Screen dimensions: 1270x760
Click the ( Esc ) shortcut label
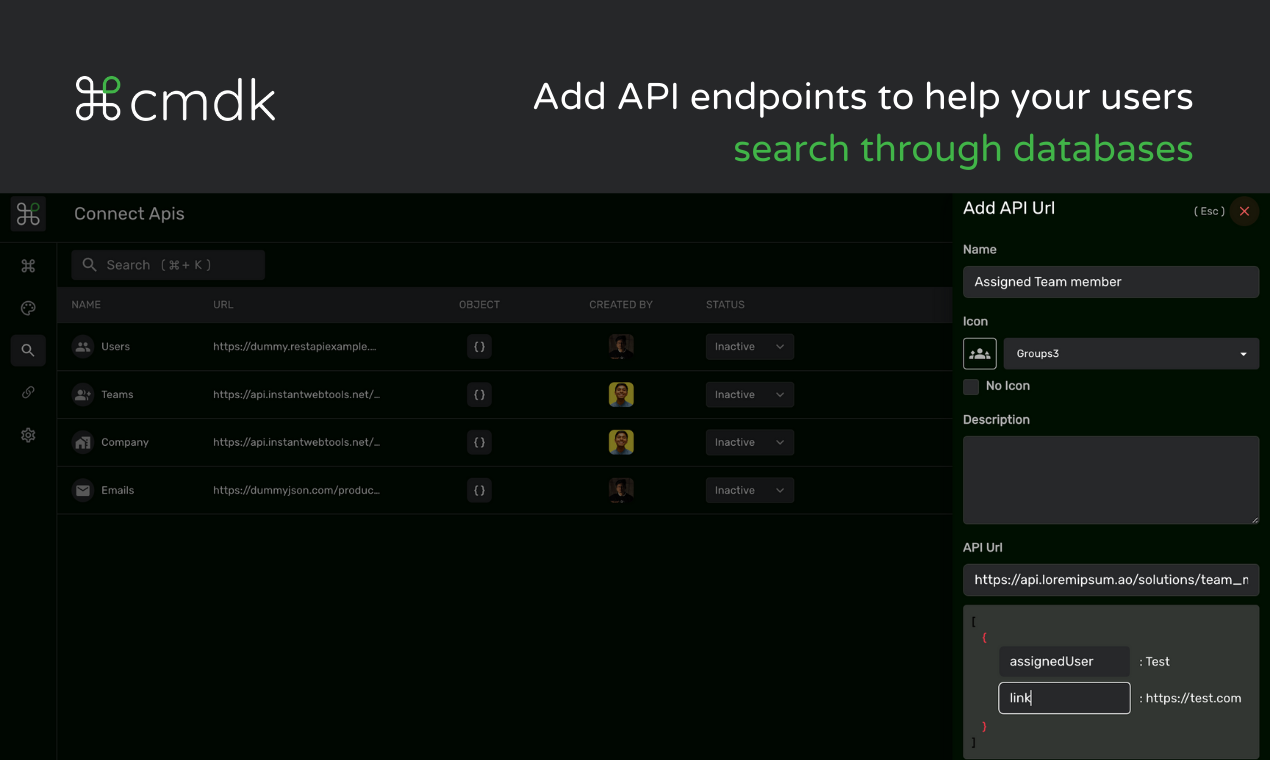click(x=1209, y=211)
